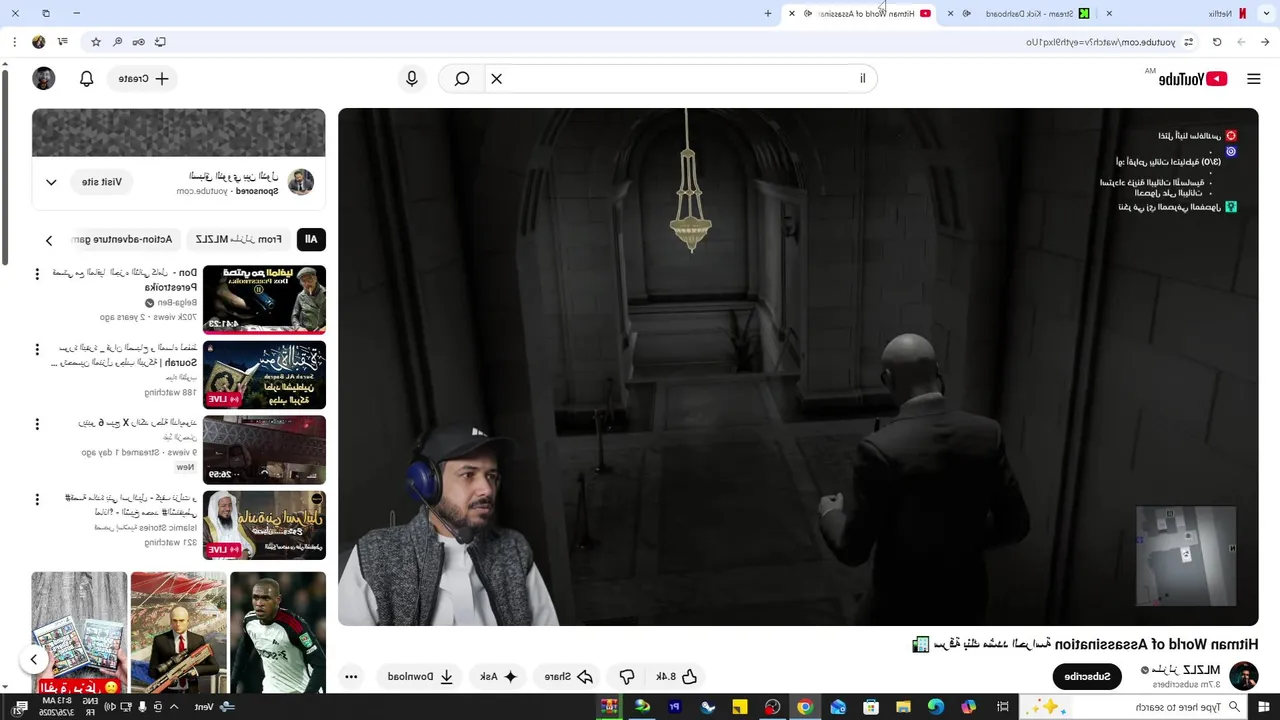Close the Hitman YouTube tab
Screen dimensions: 1280x720
pyautogui.click(x=792, y=14)
